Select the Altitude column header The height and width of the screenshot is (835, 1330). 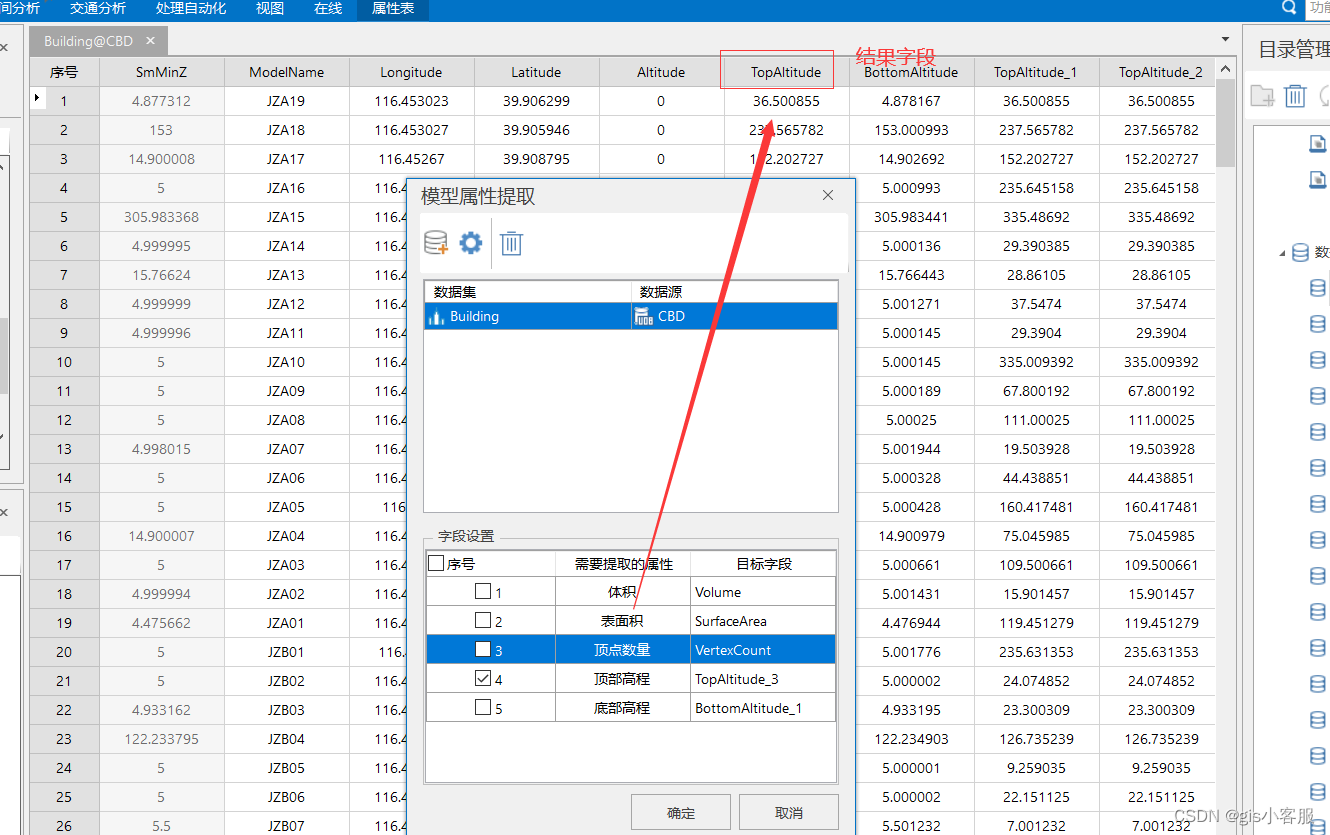[x=661, y=72]
